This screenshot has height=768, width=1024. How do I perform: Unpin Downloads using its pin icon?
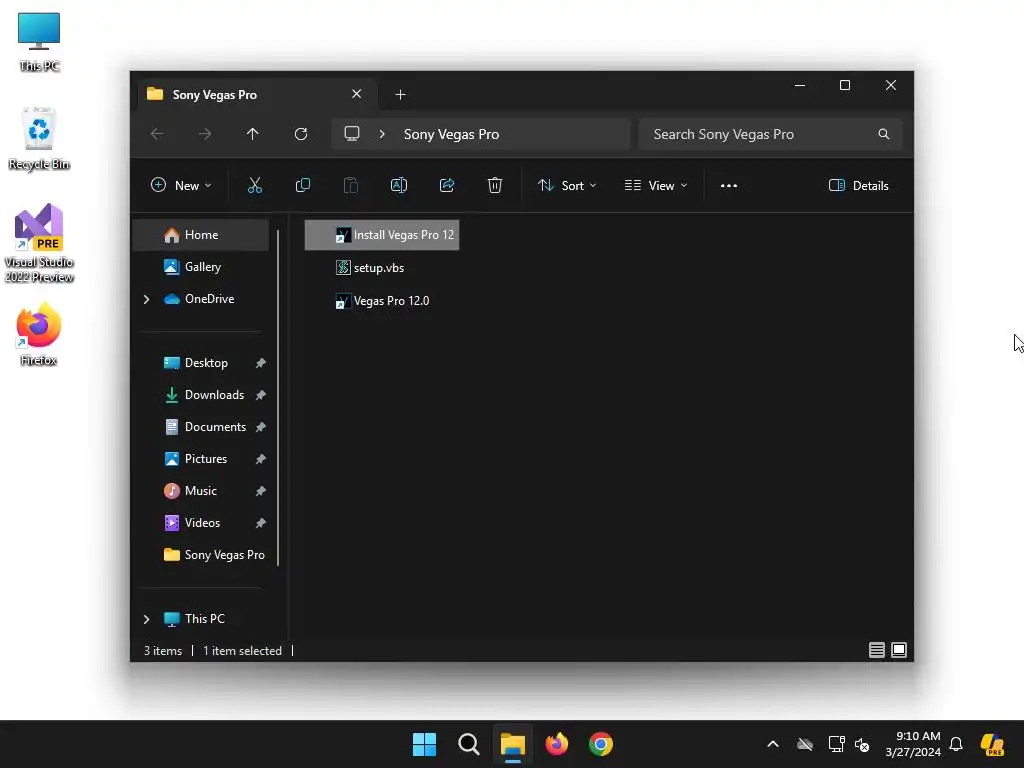point(261,395)
